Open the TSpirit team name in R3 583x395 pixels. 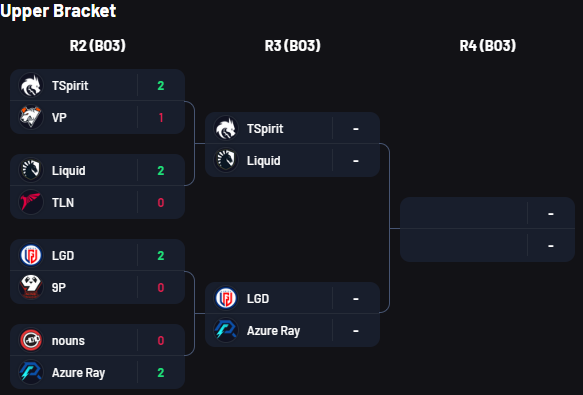pos(265,129)
